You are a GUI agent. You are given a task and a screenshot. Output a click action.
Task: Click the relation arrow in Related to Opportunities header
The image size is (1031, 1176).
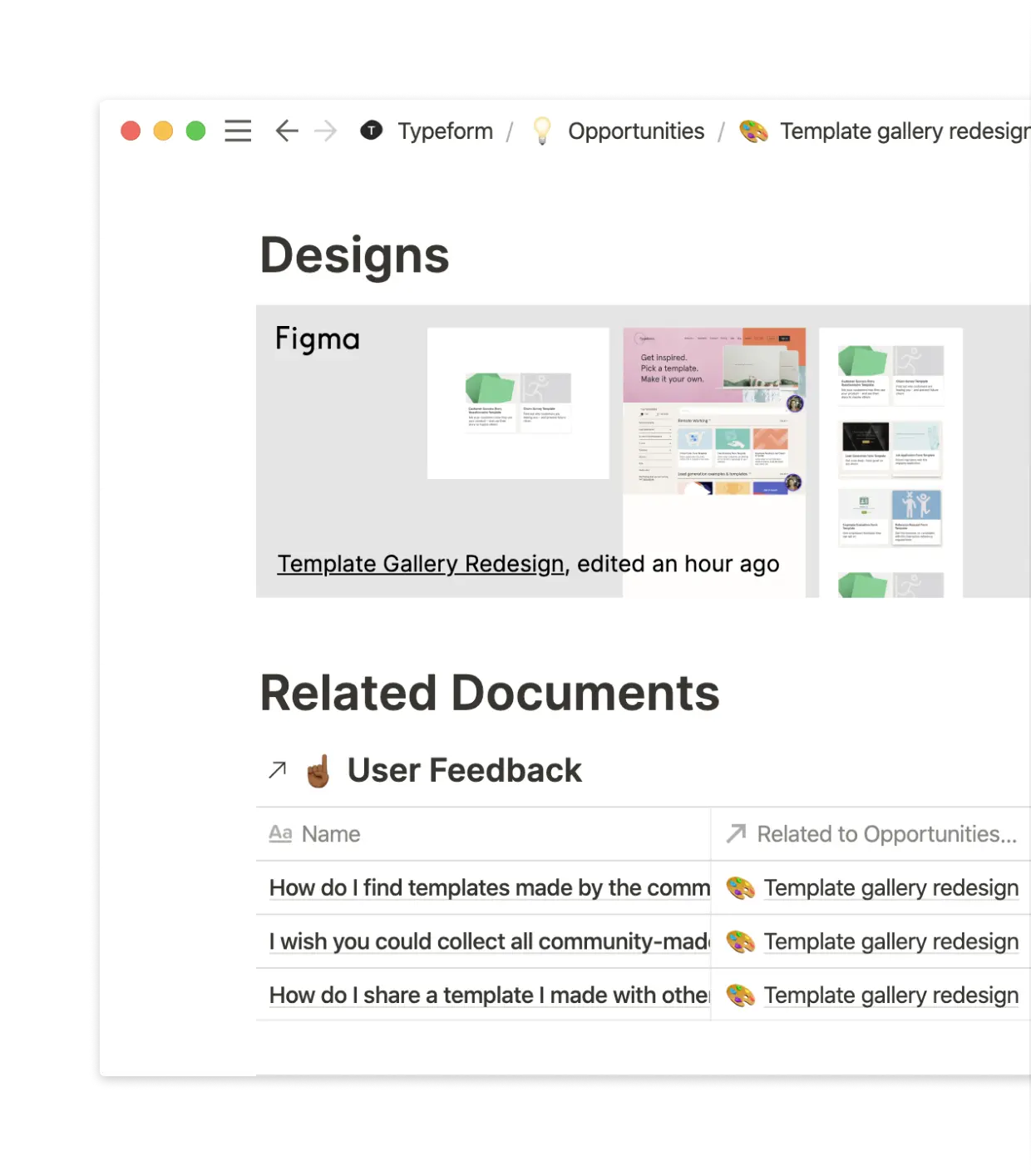coord(736,833)
